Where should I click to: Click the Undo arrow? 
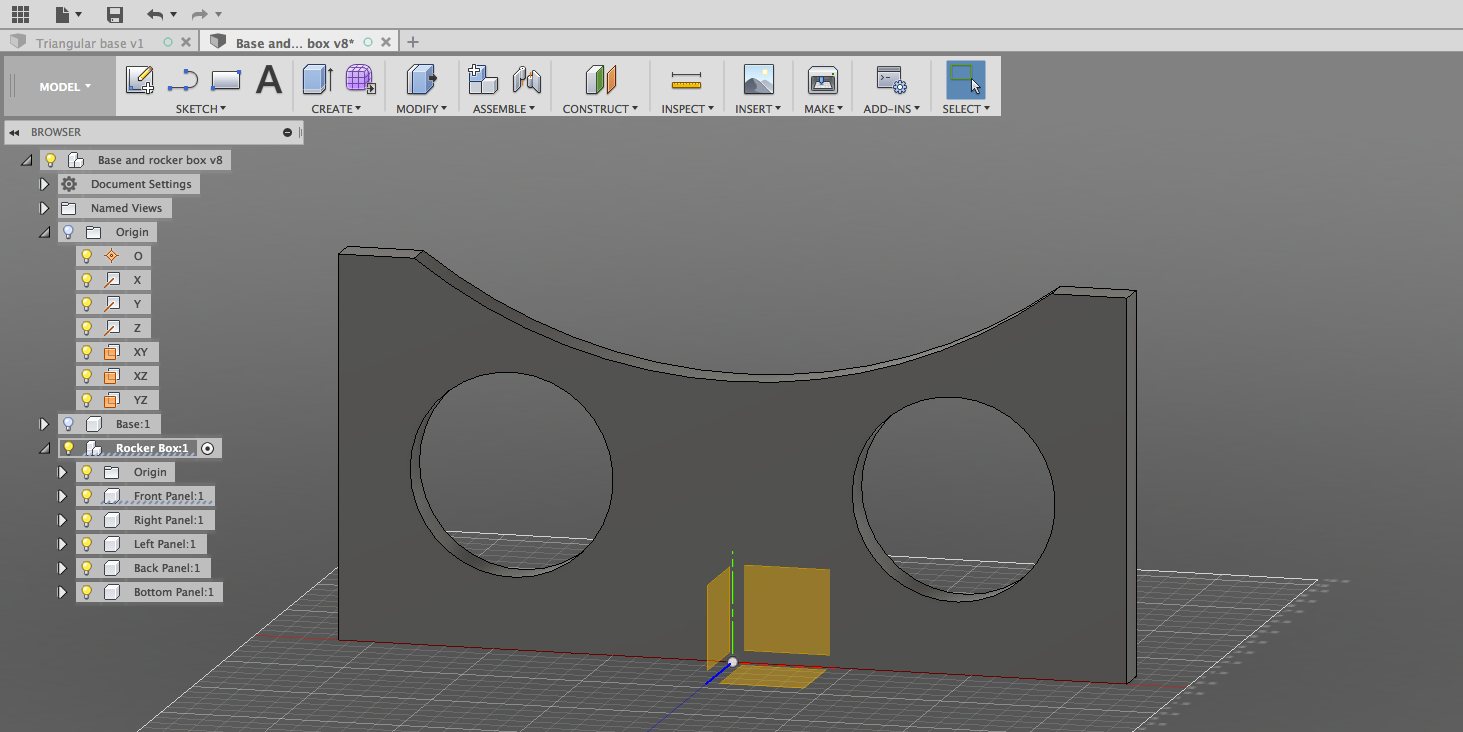154,14
